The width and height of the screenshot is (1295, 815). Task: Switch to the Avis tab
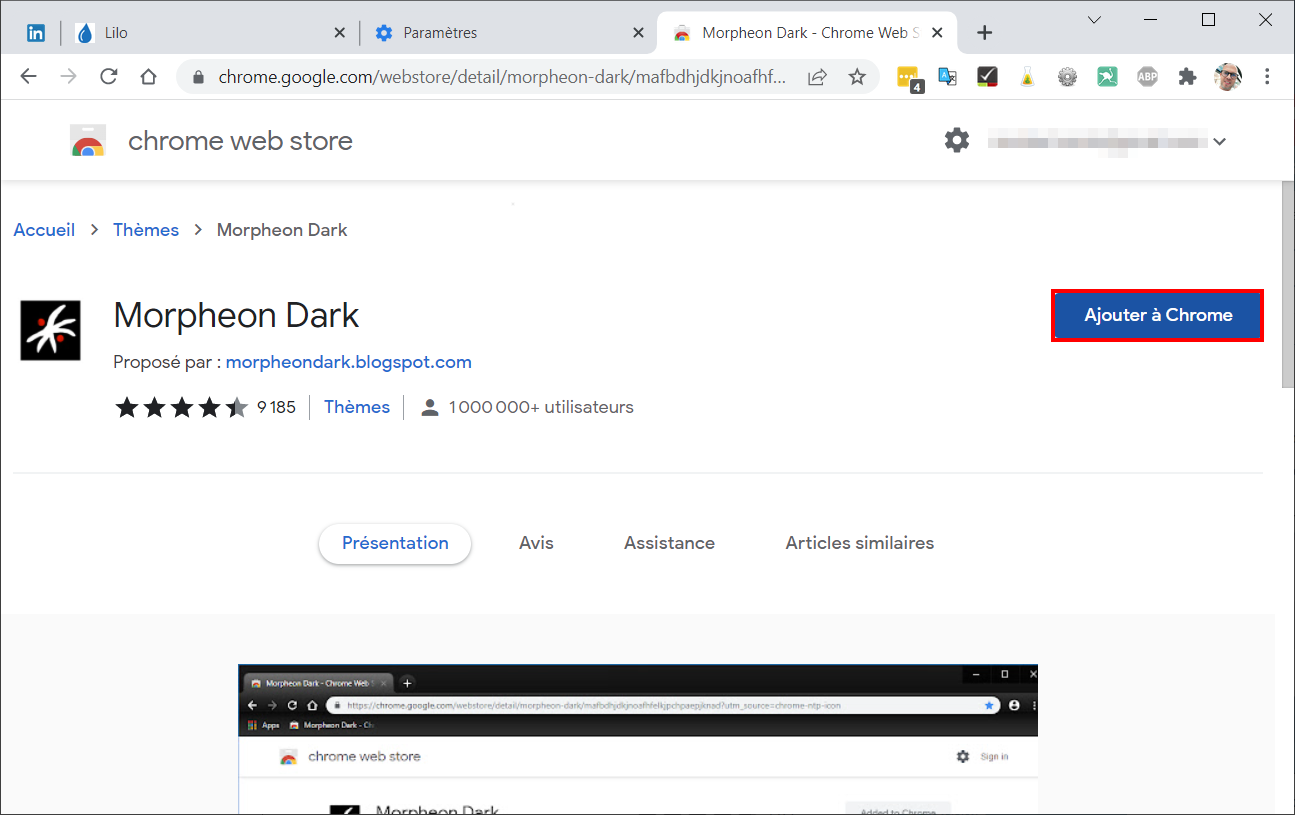[x=536, y=543]
